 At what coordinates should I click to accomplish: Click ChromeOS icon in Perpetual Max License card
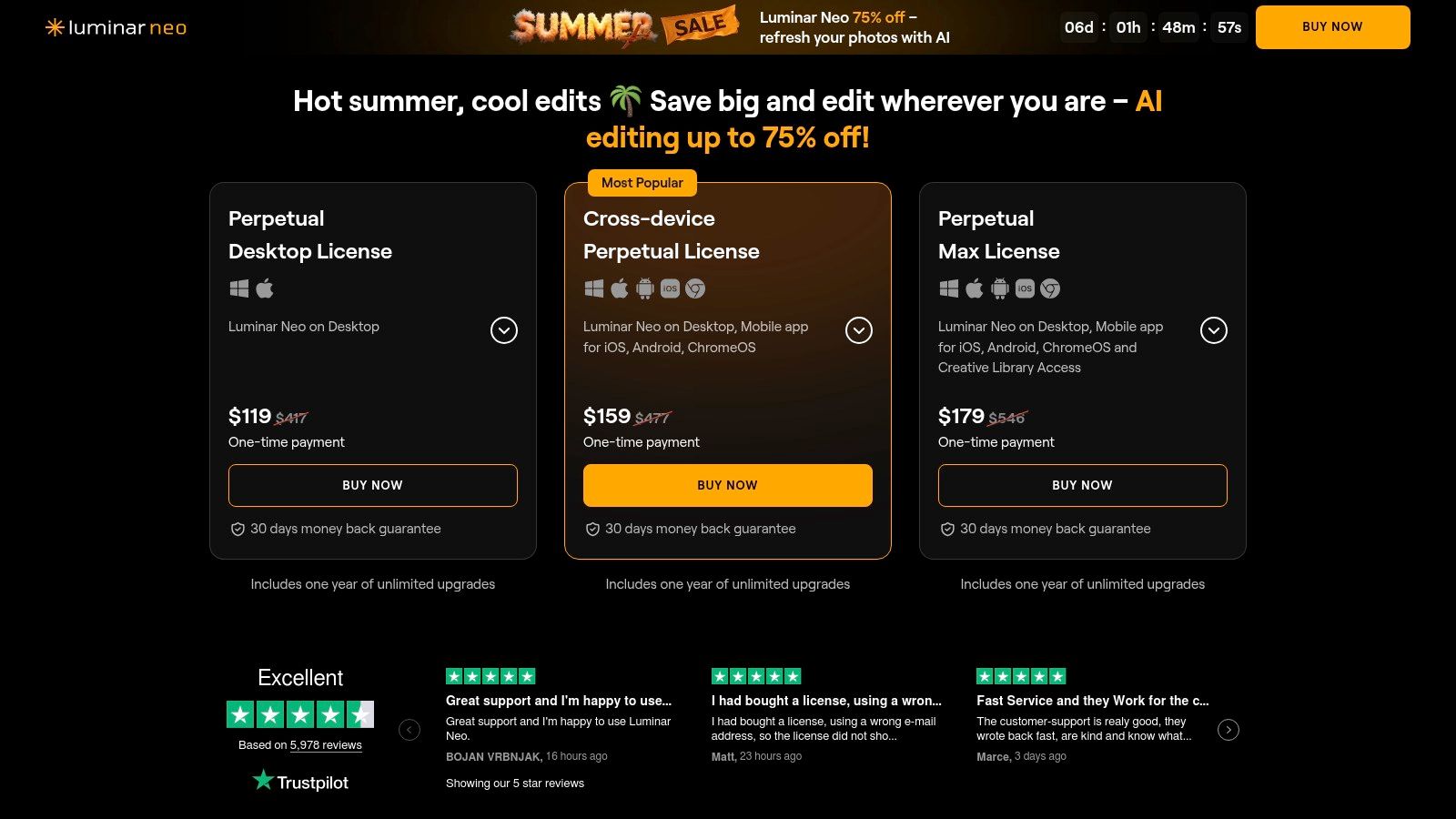(x=1050, y=288)
